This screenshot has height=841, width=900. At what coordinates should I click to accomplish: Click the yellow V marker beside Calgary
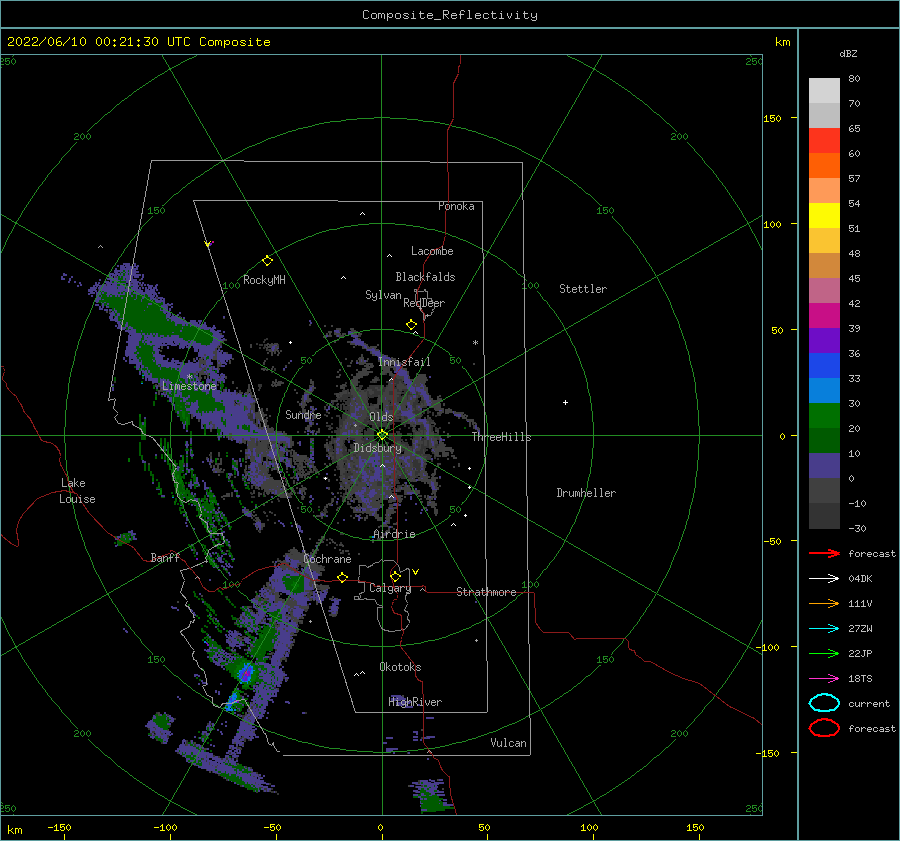415,572
